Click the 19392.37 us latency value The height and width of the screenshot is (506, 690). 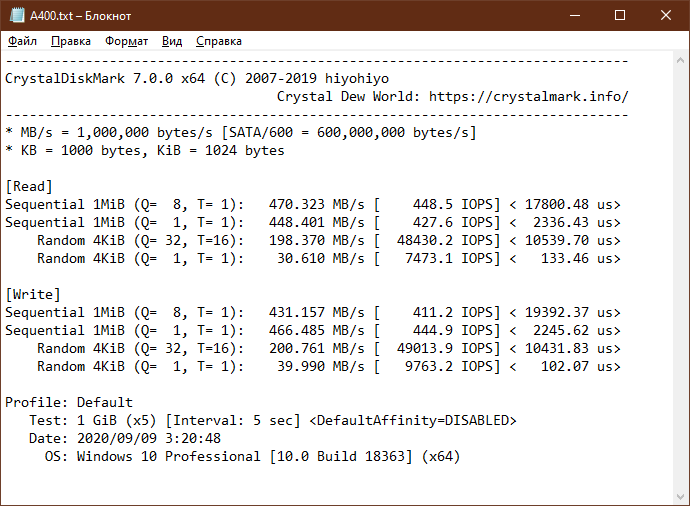pyautogui.click(x=569, y=312)
